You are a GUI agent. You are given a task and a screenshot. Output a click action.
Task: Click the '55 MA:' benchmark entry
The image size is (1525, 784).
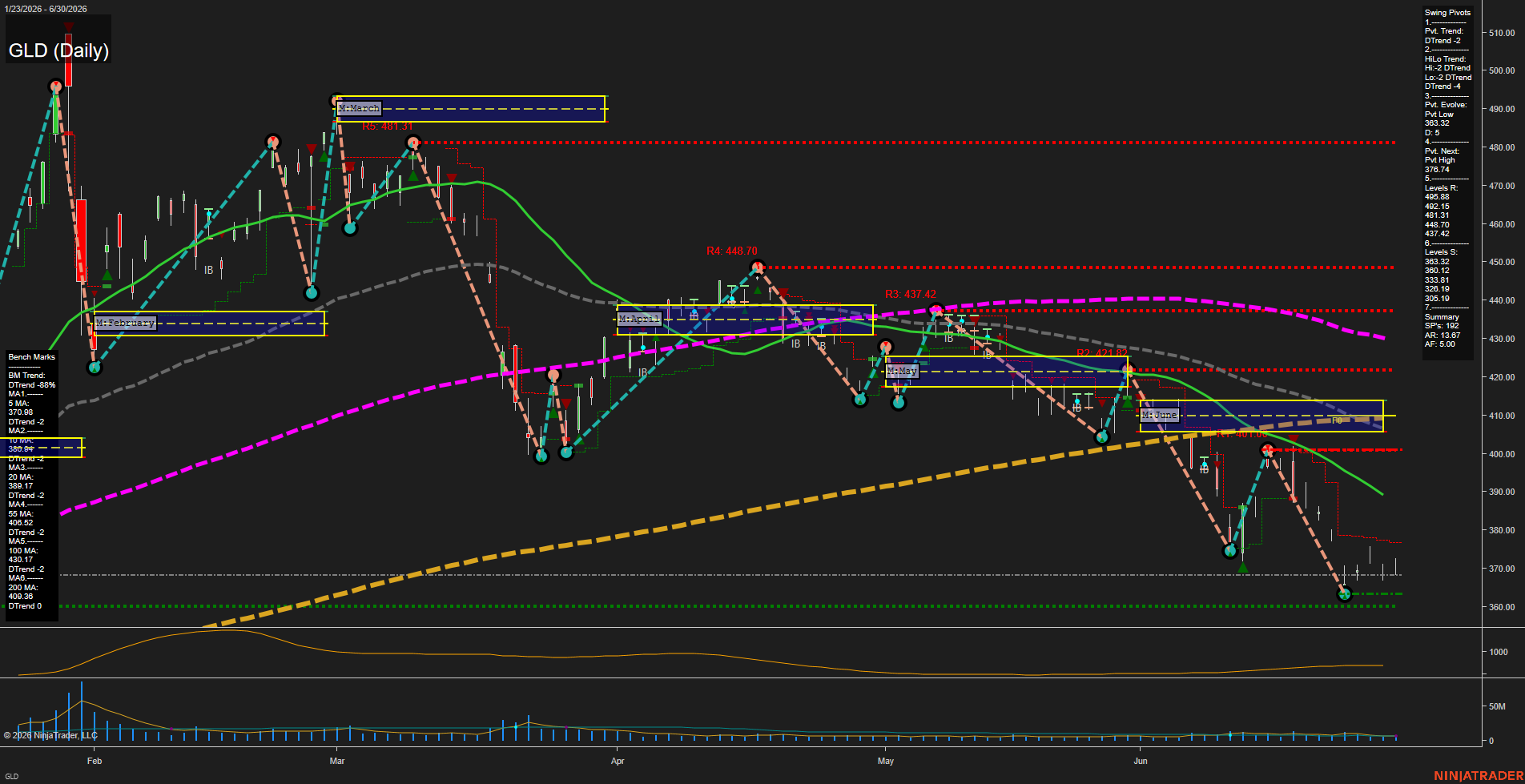pyautogui.click(x=21, y=514)
